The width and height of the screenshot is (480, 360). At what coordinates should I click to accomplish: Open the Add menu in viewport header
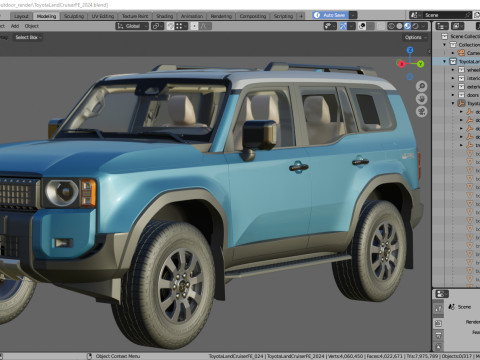point(15,26)
